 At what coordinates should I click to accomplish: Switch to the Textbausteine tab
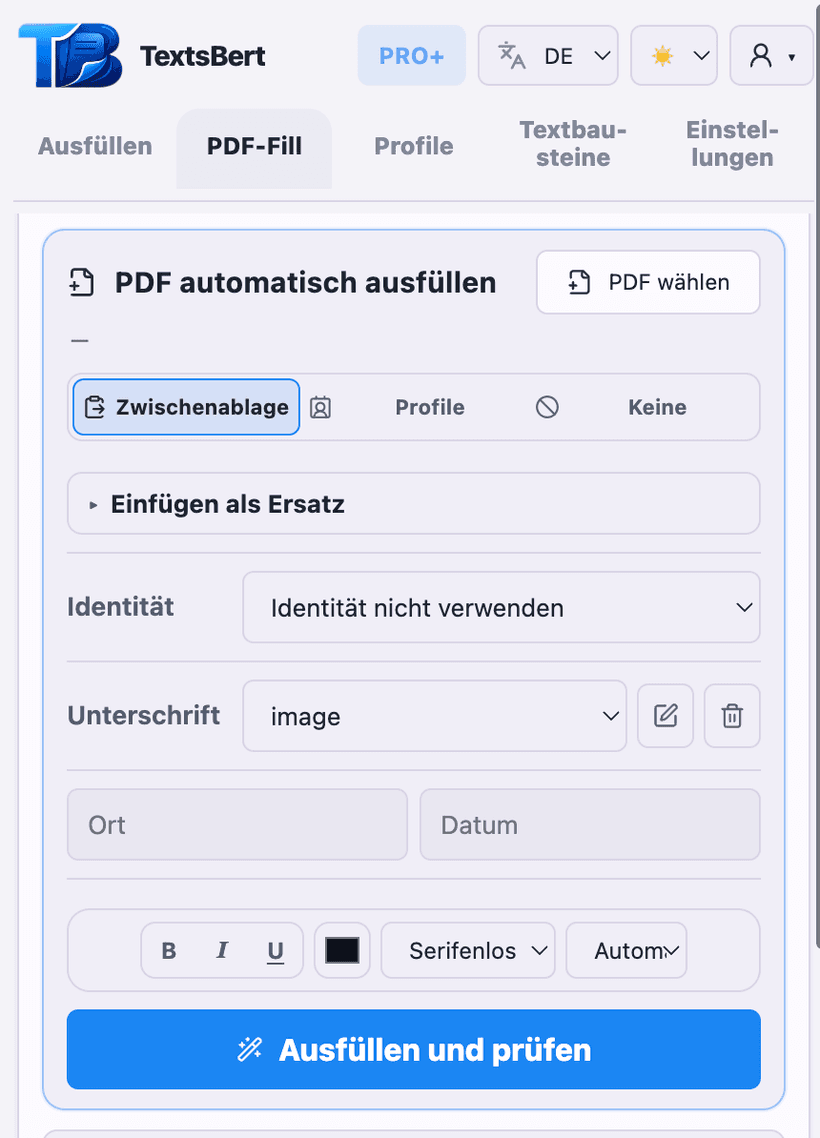(572, 145)
